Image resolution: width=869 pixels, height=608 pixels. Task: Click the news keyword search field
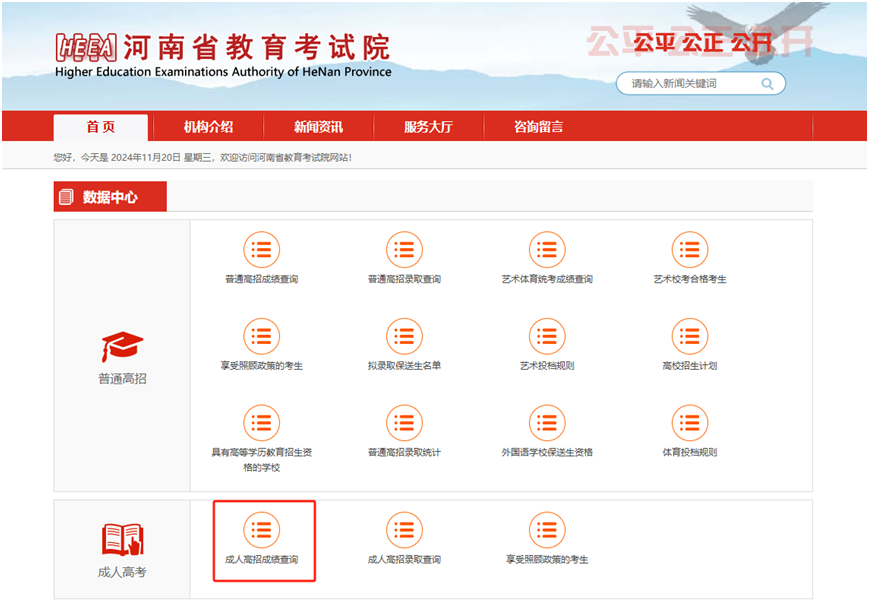690,84
